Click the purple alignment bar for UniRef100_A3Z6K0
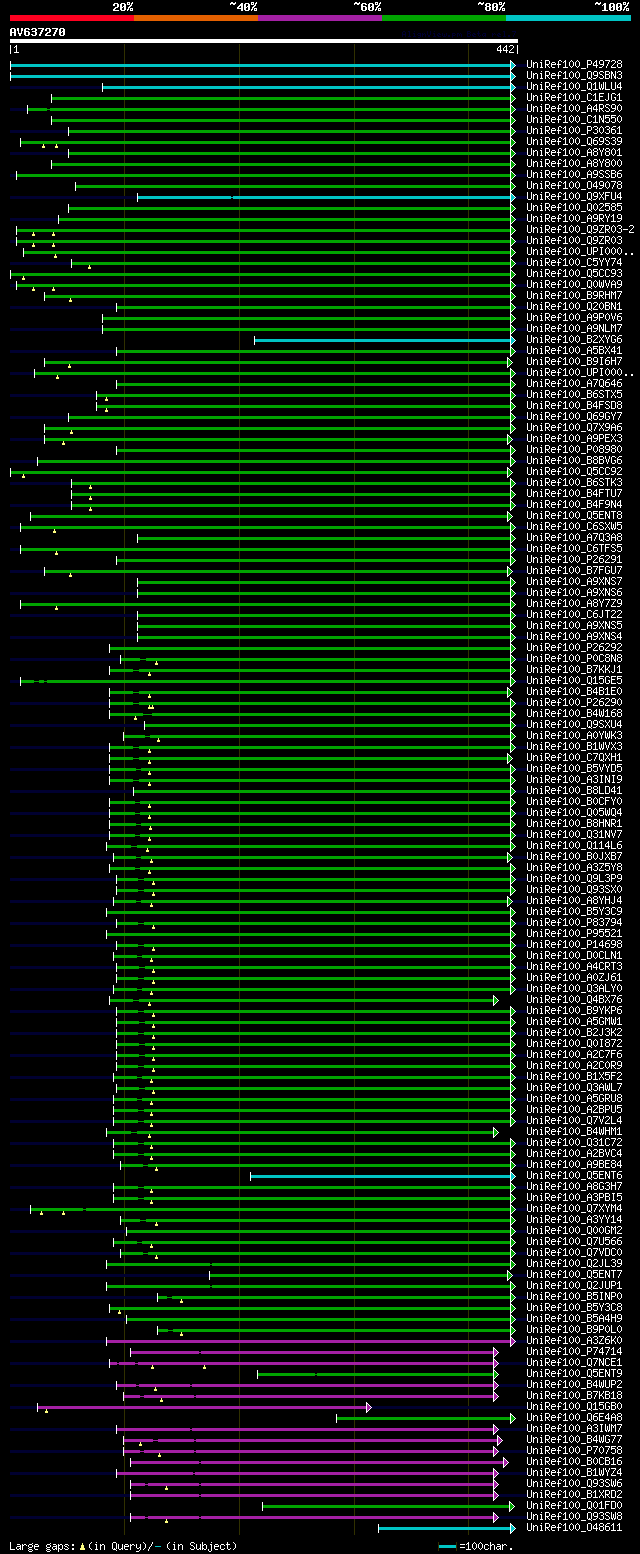This screenshot has width=640, height=1554. (x=311, y=1341)
